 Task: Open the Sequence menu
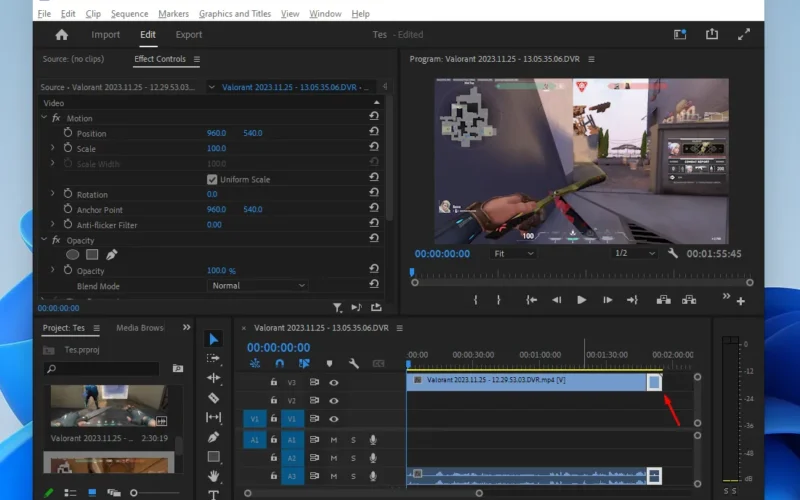pyautogui.click(x=130, y=14)
